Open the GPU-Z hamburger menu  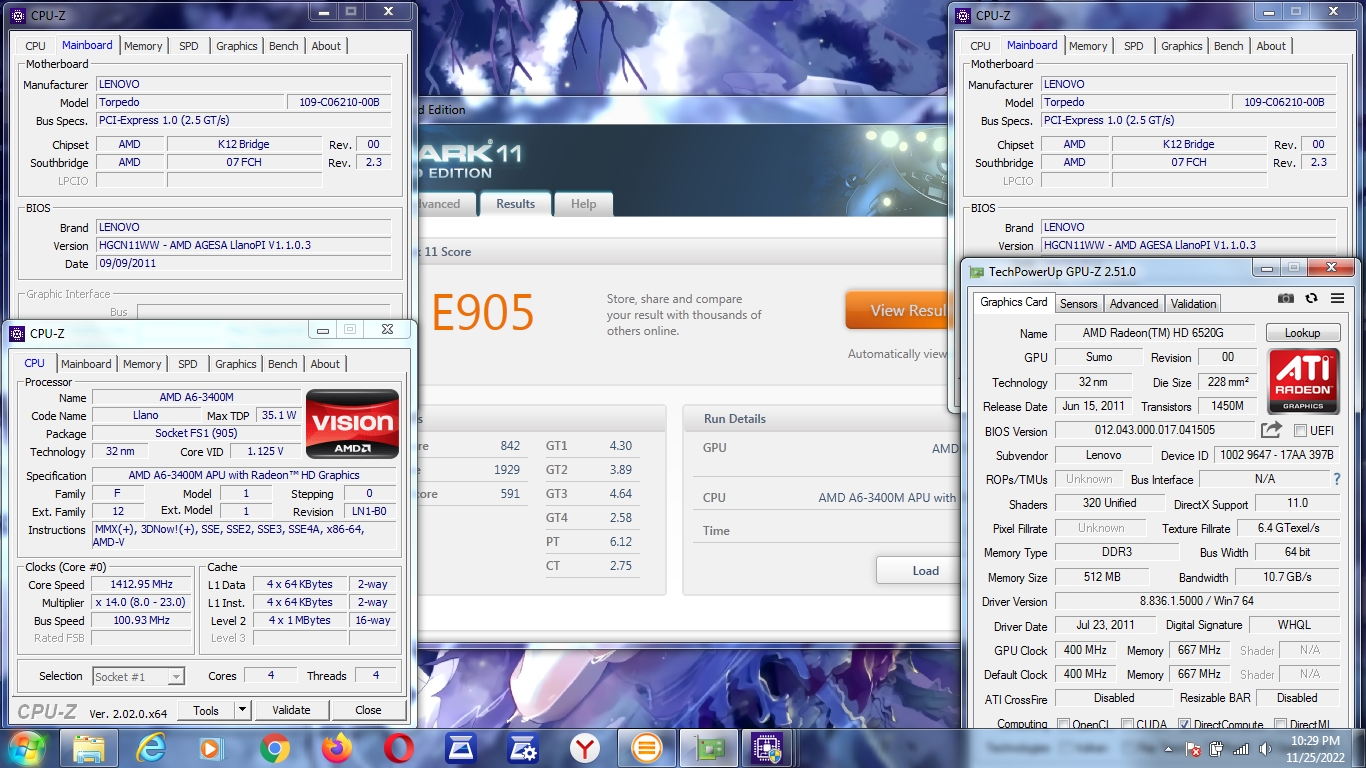[1337, 298]
